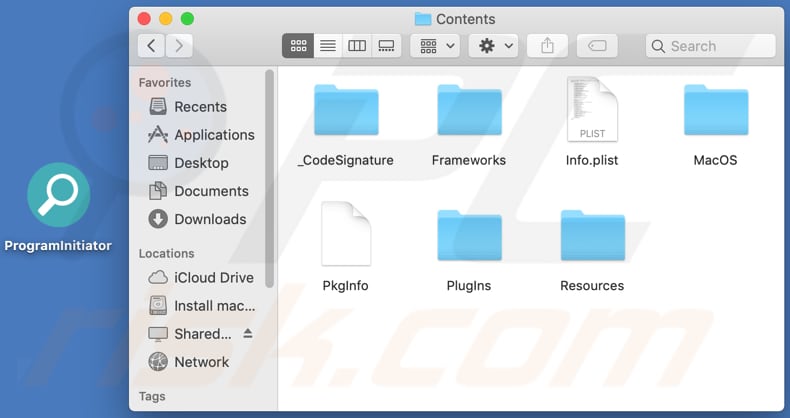790x418 pixels.
Task: Click the ProgramInitiator label text
Action: pos(58,246)
